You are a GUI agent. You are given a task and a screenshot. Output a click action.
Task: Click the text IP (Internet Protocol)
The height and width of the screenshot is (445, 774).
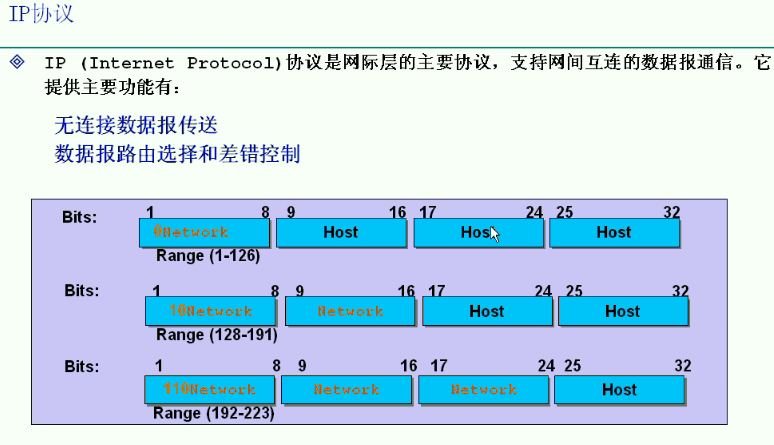coord(163,63)
